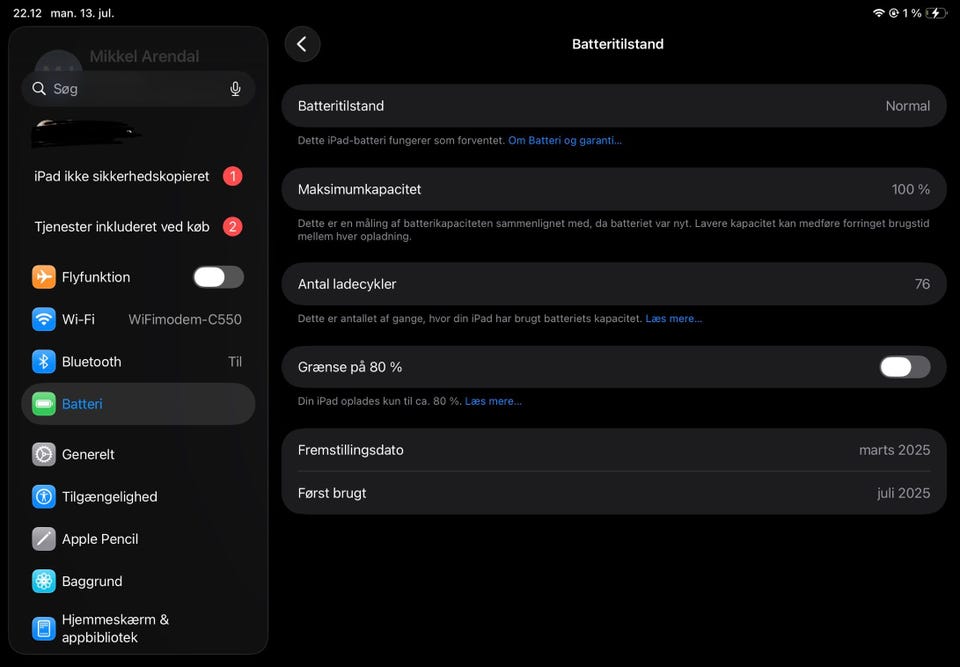The height and width of the screenshot is (667, 960).
Task: Select the green Batteri icon
Action: point(43,404)
